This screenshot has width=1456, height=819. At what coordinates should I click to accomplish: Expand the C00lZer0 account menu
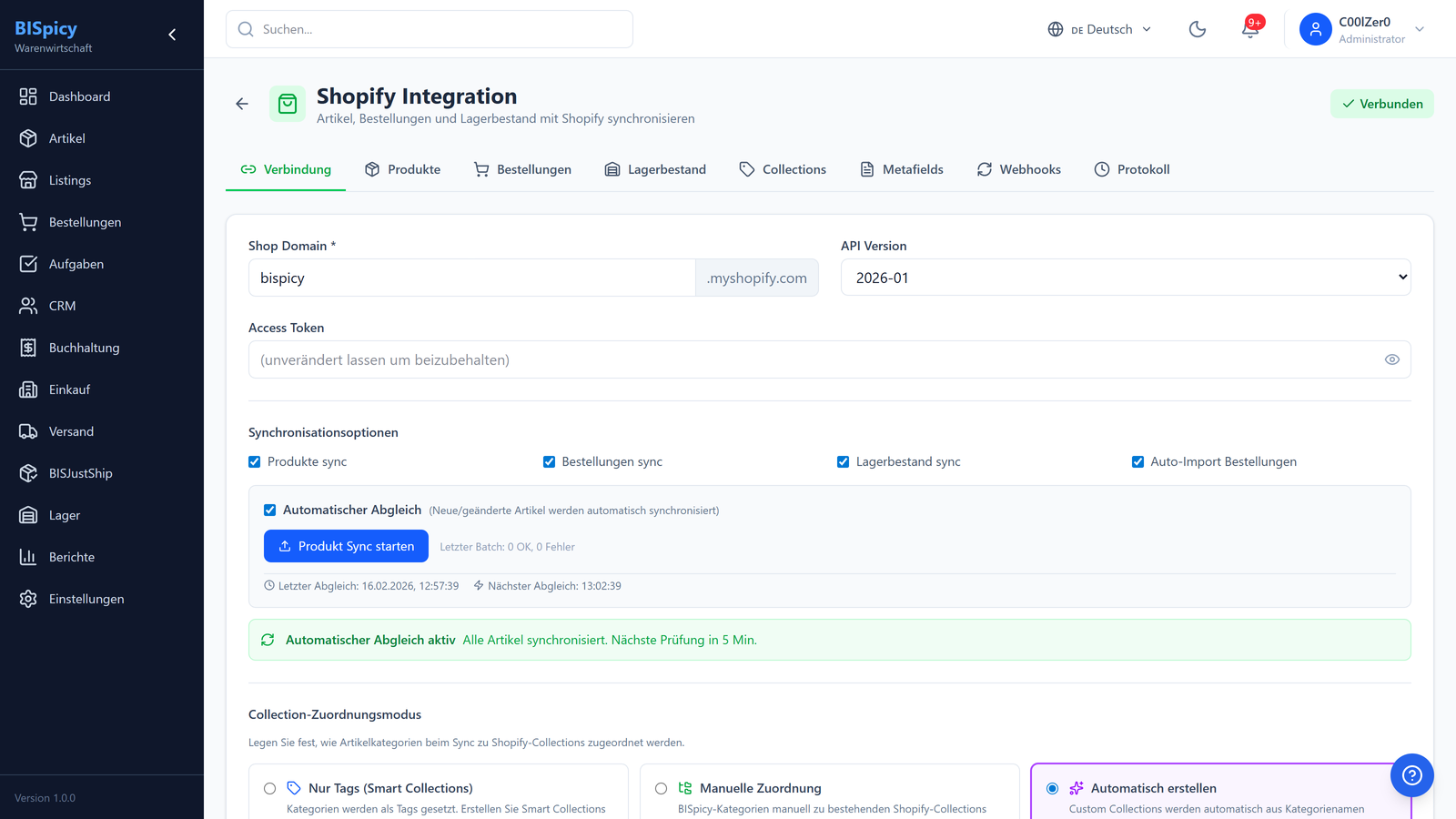click(1362, 28)
